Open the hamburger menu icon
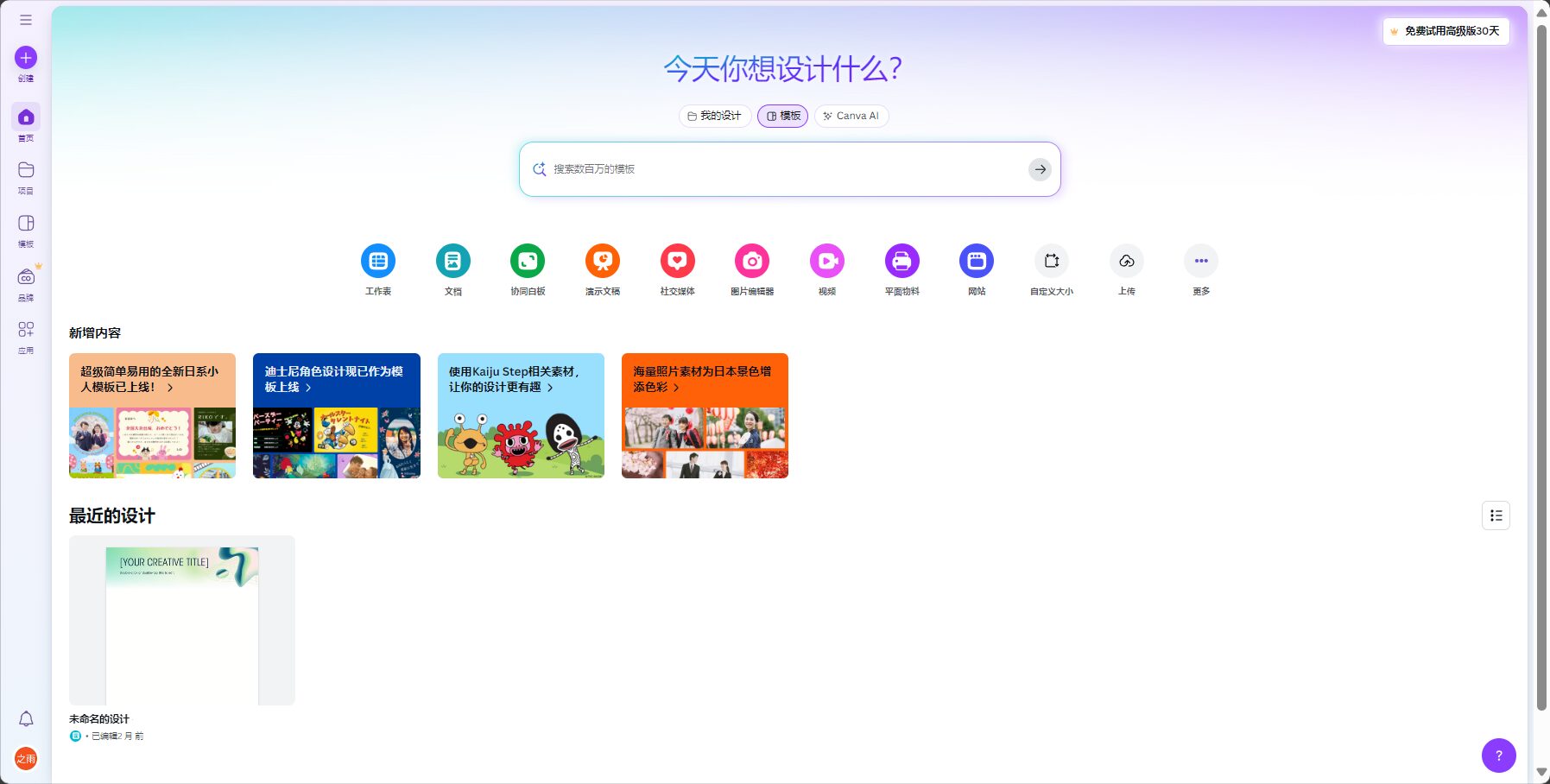The image size is (1550, 784). pyautogui.click(x=26, y=20)
